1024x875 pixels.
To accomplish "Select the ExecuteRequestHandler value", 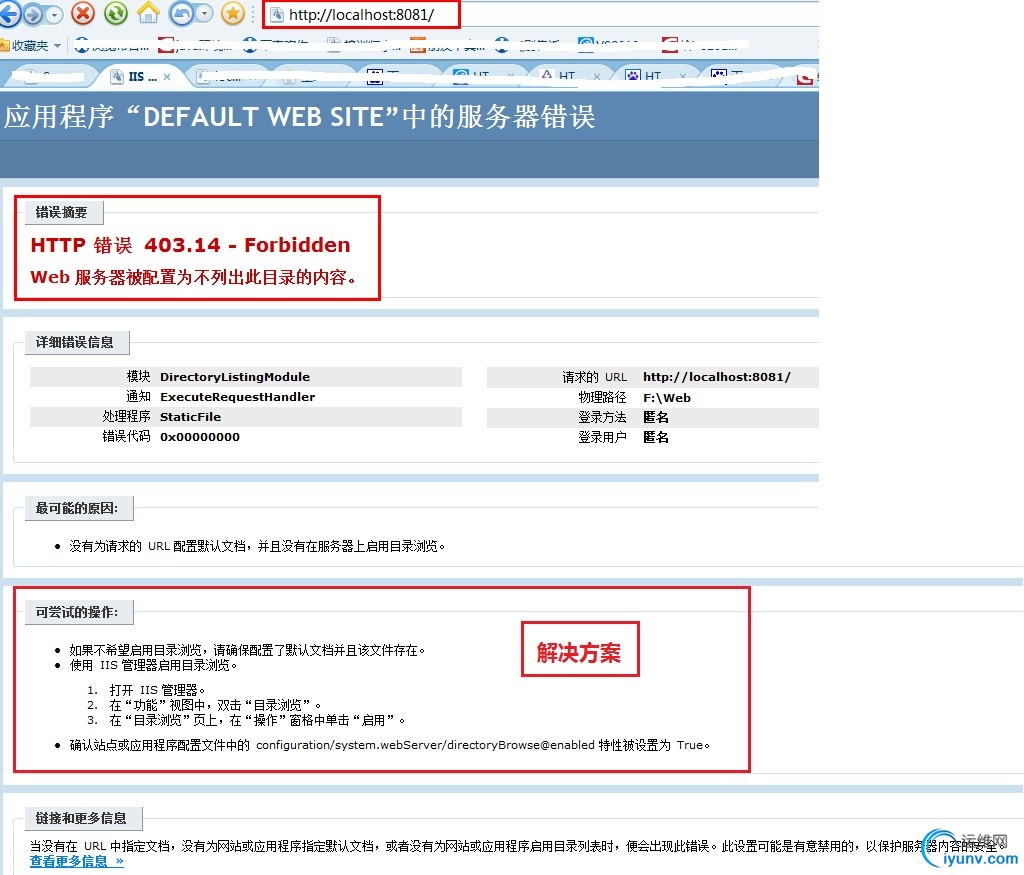I will point(238,397).
